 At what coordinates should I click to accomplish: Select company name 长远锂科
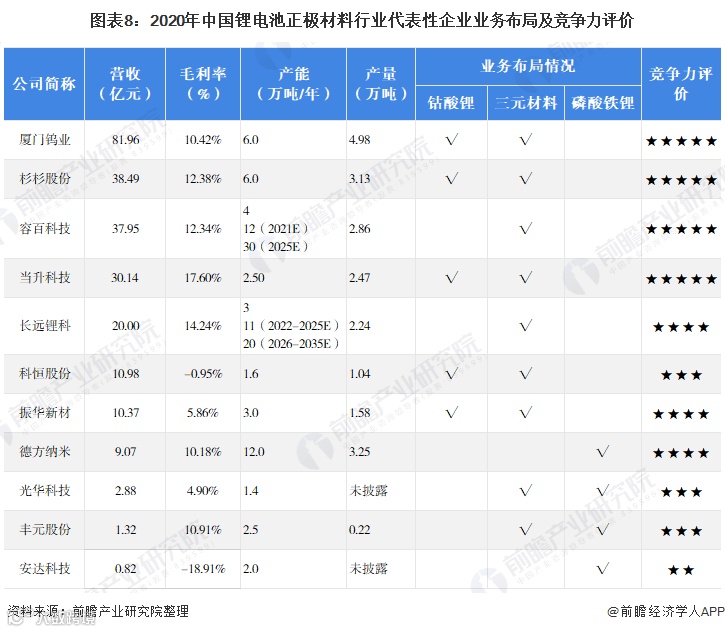[44, 325]
